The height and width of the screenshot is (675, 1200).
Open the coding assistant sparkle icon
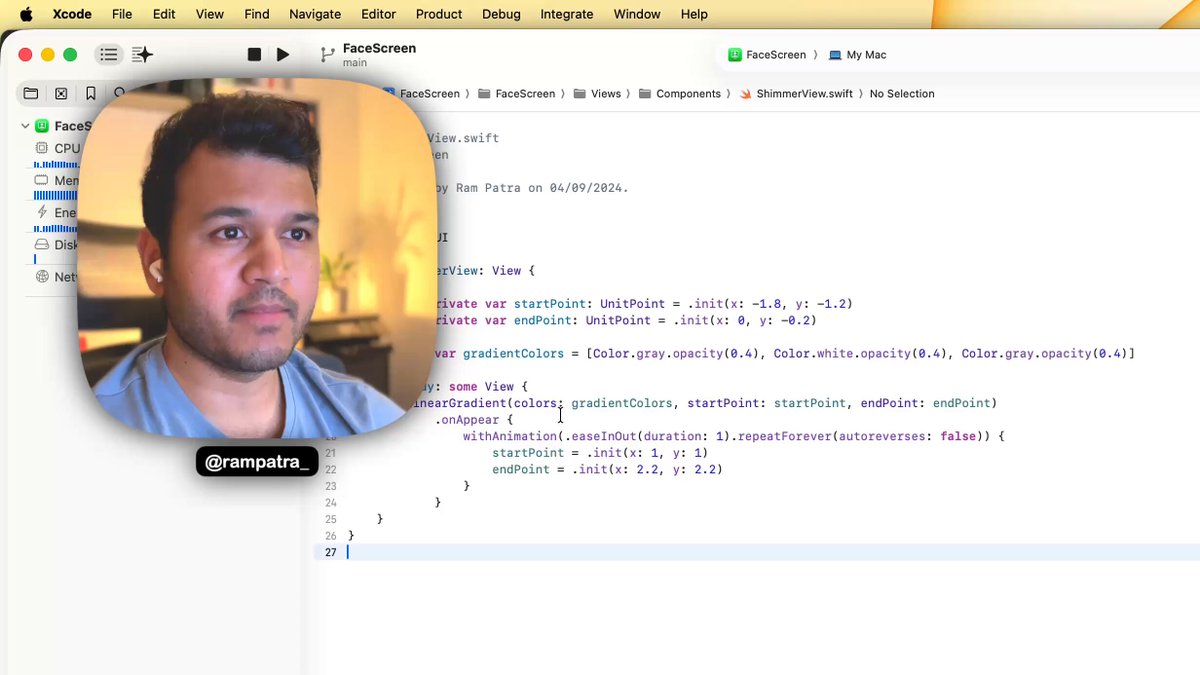[x=142, y=55]
